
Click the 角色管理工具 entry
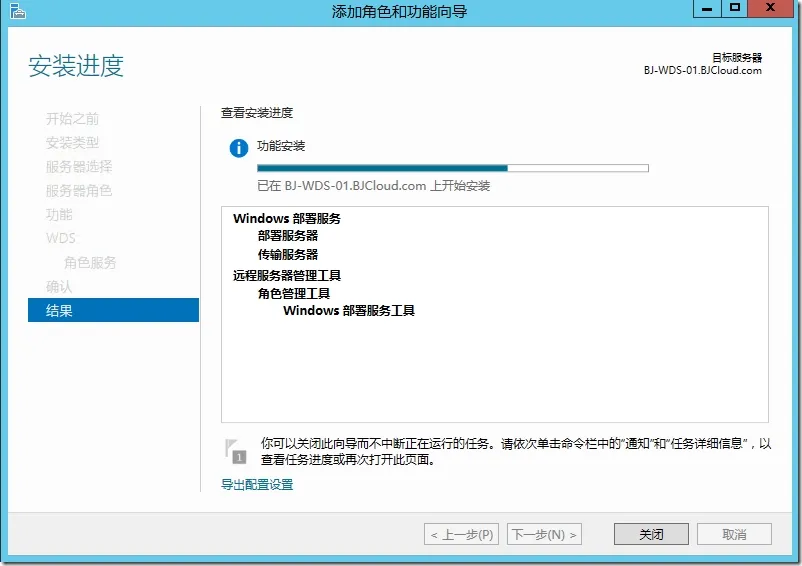[294, 293]
